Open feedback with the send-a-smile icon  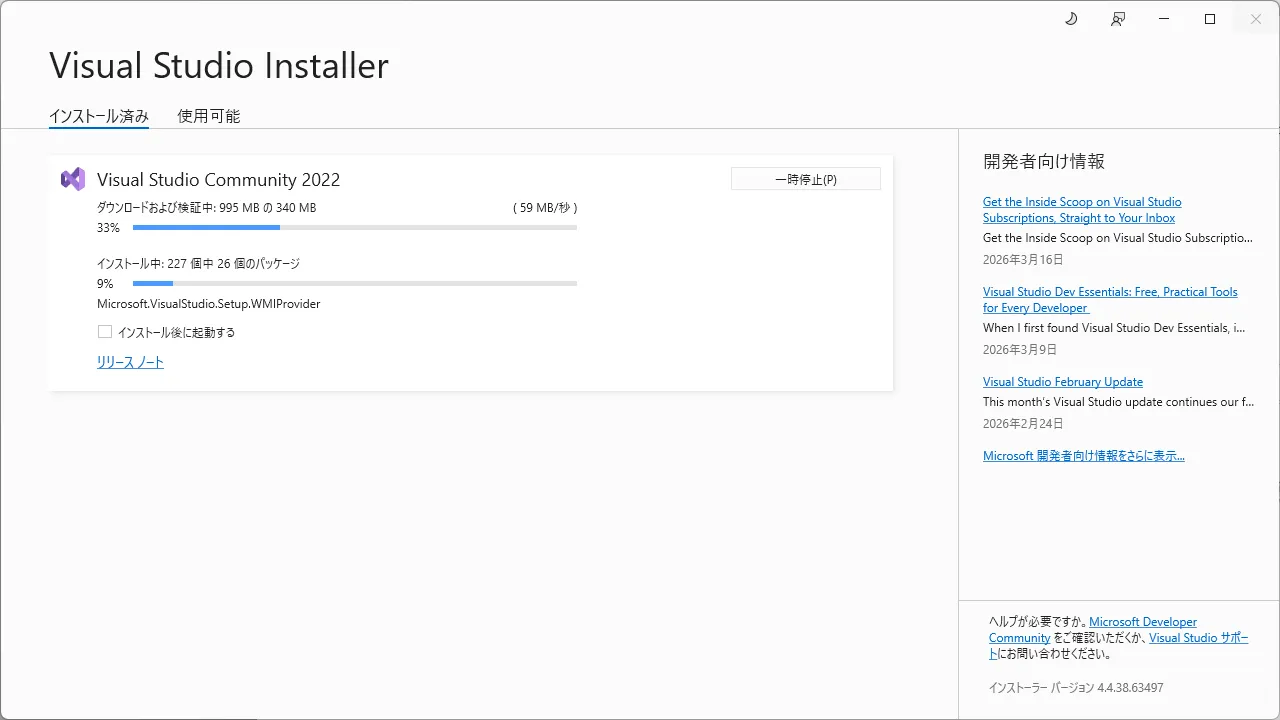click(x=1118, y=18)
